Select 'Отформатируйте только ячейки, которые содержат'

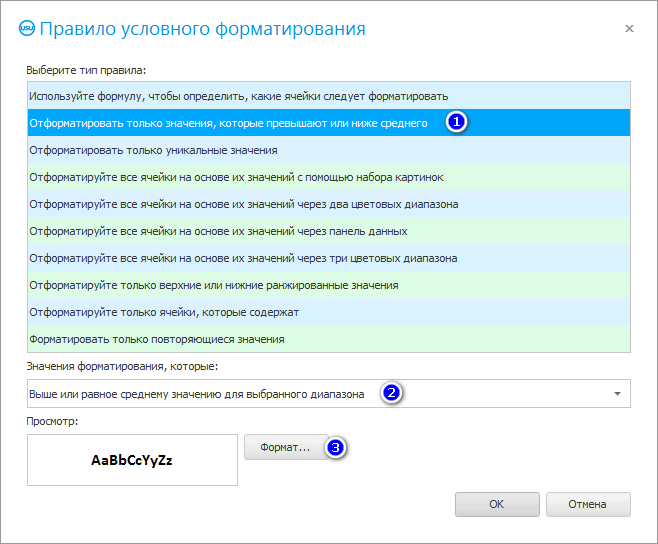pyautogui.click(x=164, y=312)
